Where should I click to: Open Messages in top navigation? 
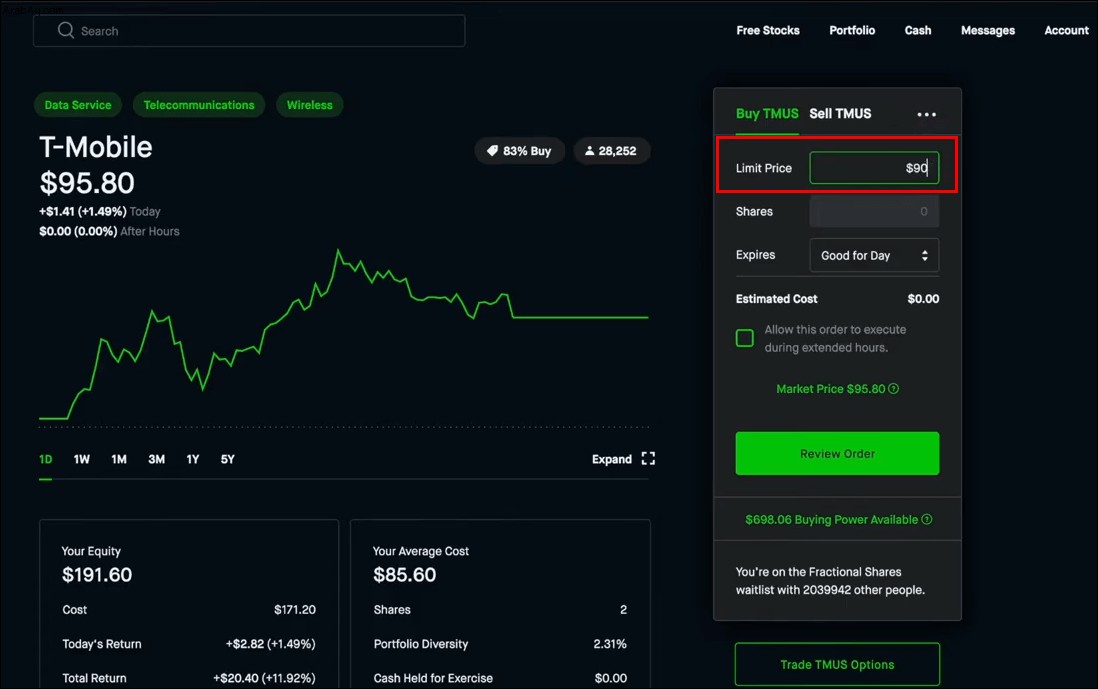988,30
